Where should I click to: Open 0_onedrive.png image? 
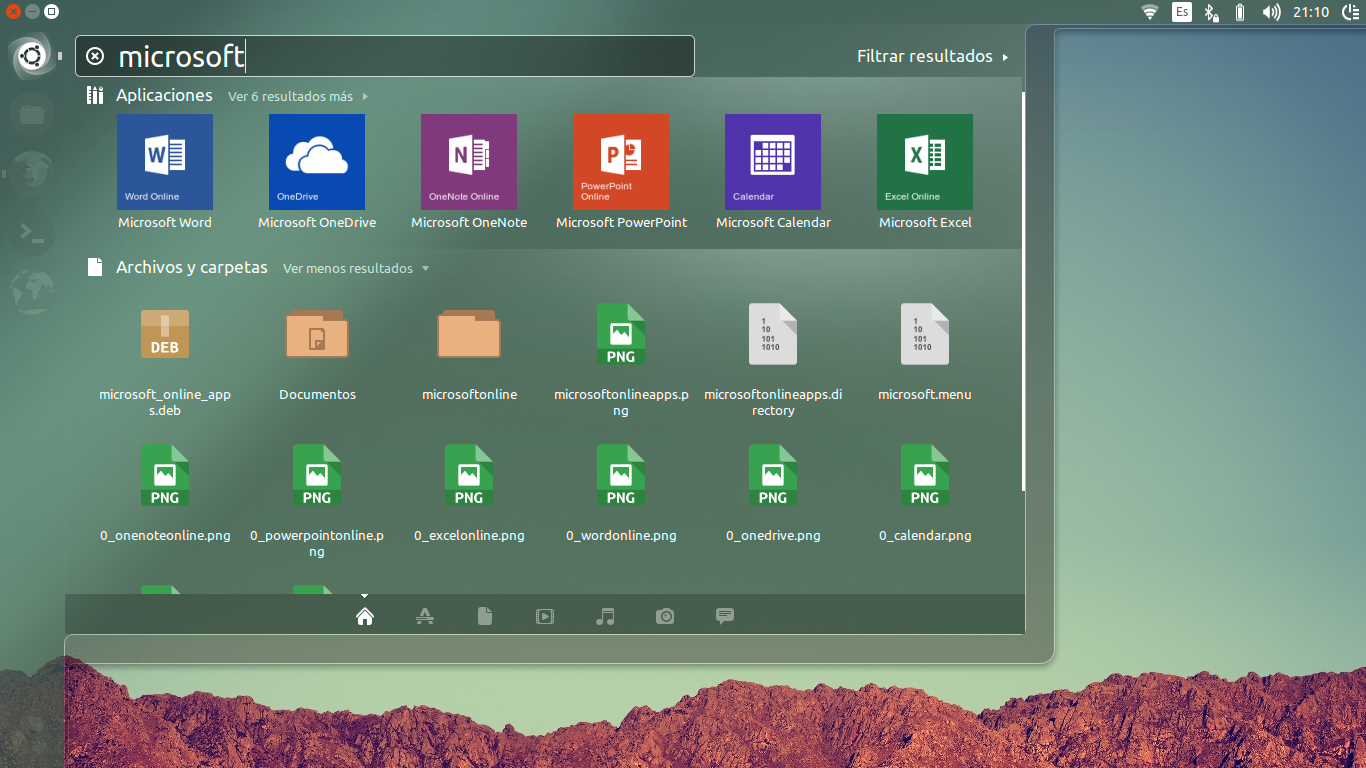[773, 475]
